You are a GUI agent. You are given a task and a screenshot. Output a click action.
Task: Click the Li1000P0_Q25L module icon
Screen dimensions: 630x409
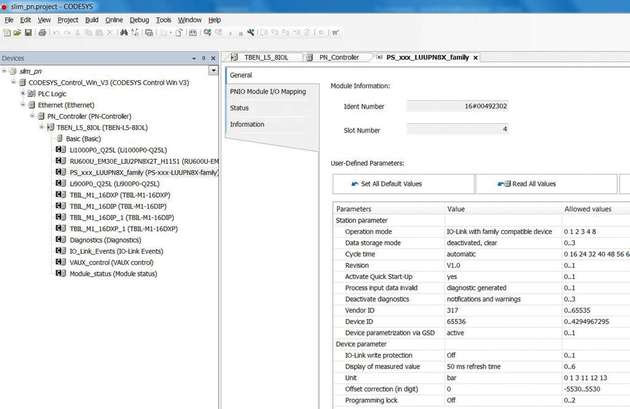tap(61, 149)
